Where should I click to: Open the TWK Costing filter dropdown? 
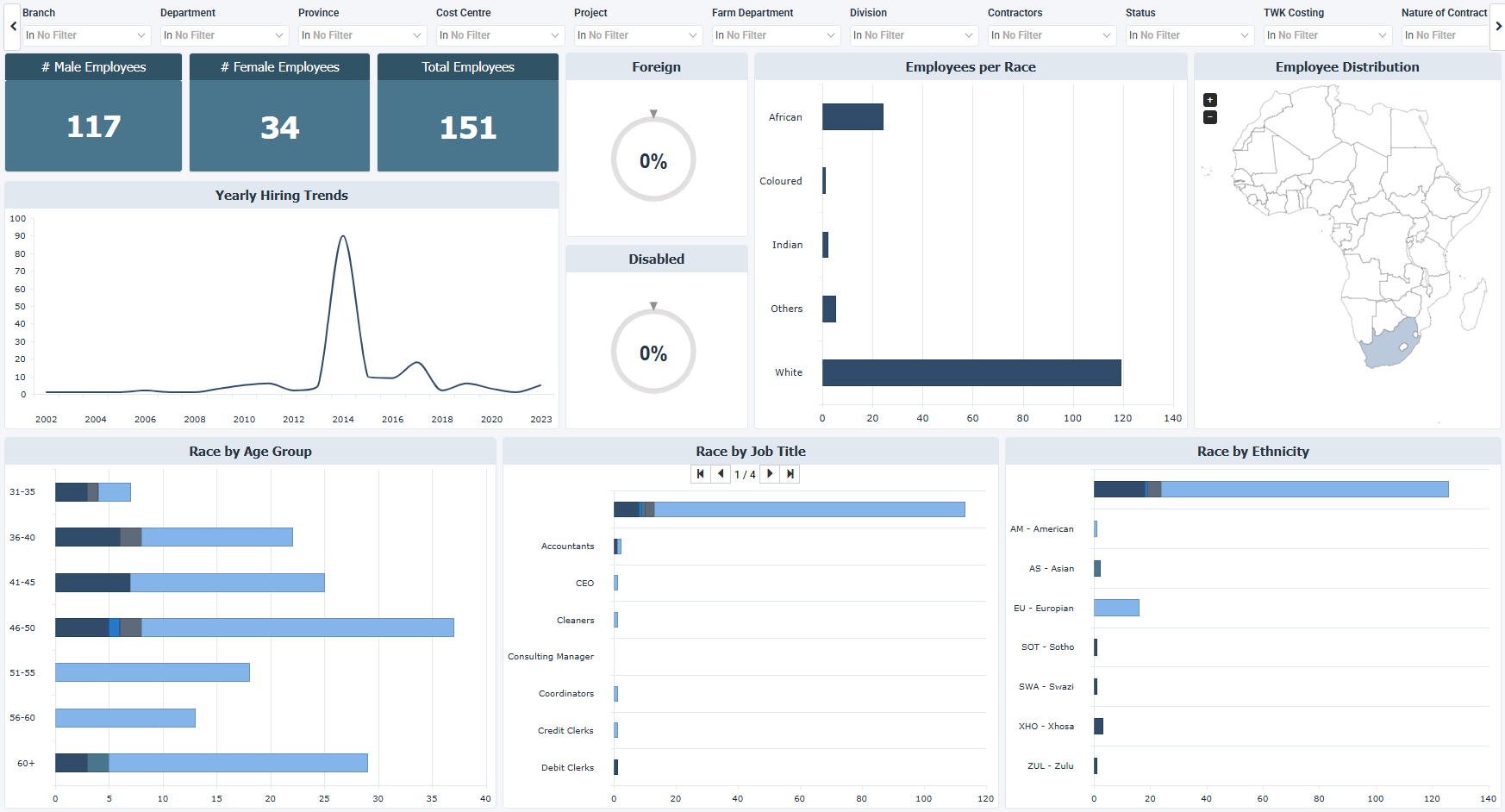pos(1327,35)
